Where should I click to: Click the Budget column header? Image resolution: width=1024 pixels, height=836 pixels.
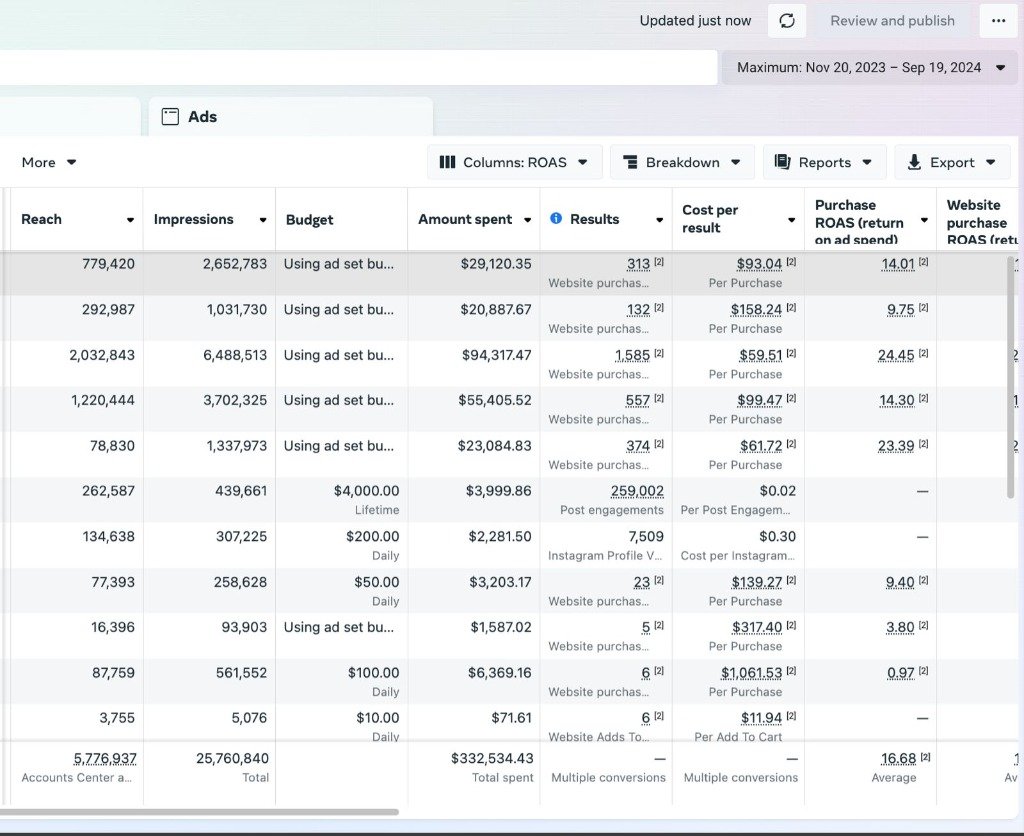coord(310,219)
